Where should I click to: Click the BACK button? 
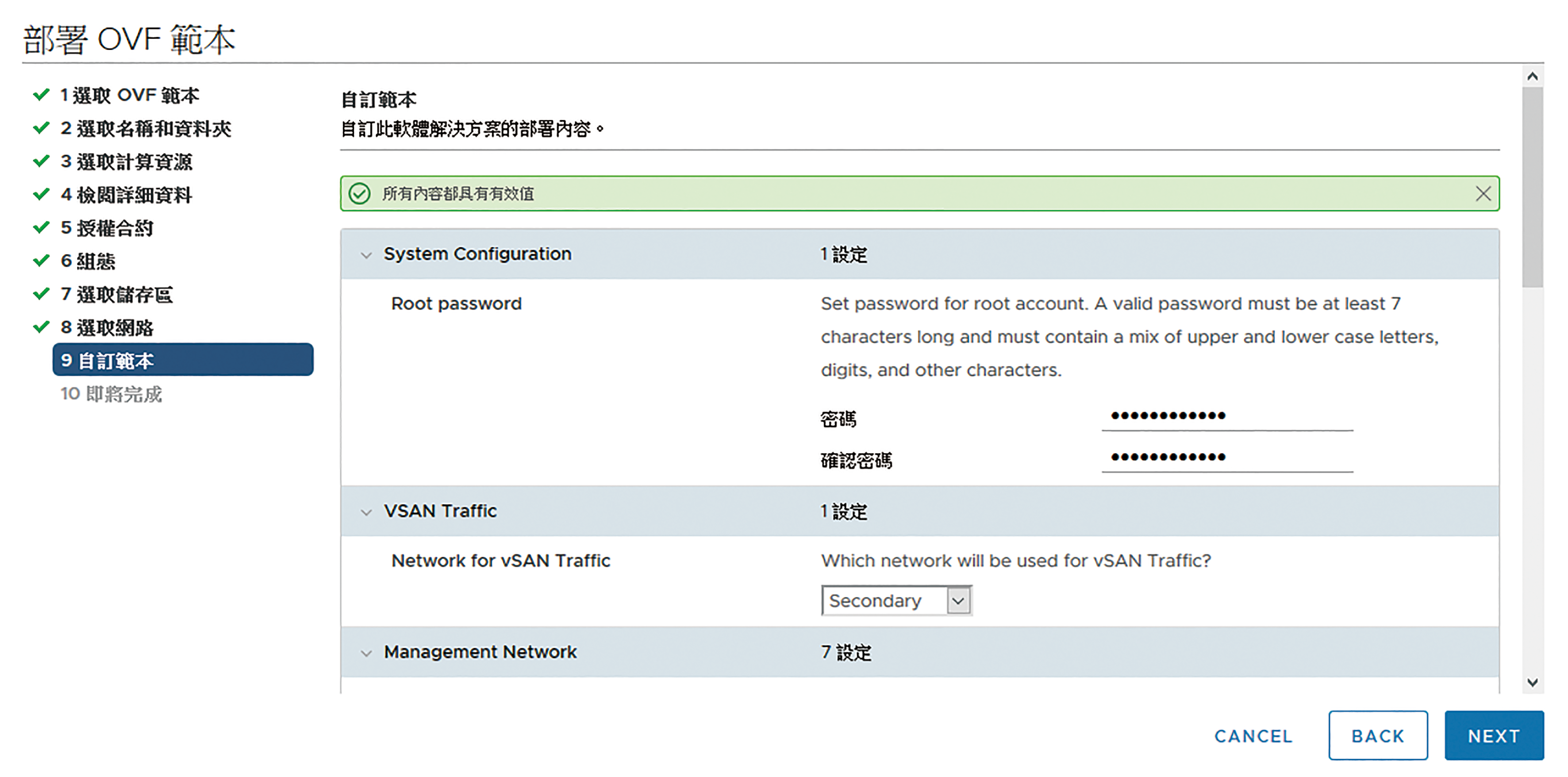click(x=1378, y=735)
